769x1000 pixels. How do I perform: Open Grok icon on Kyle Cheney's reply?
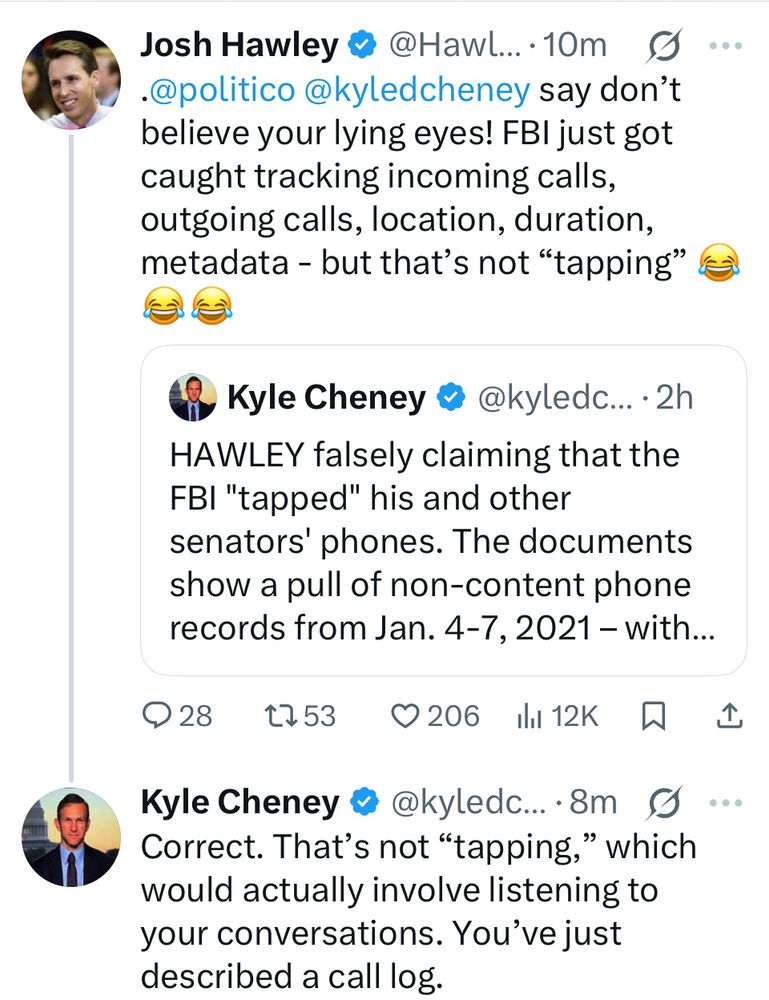click(666, 802)
